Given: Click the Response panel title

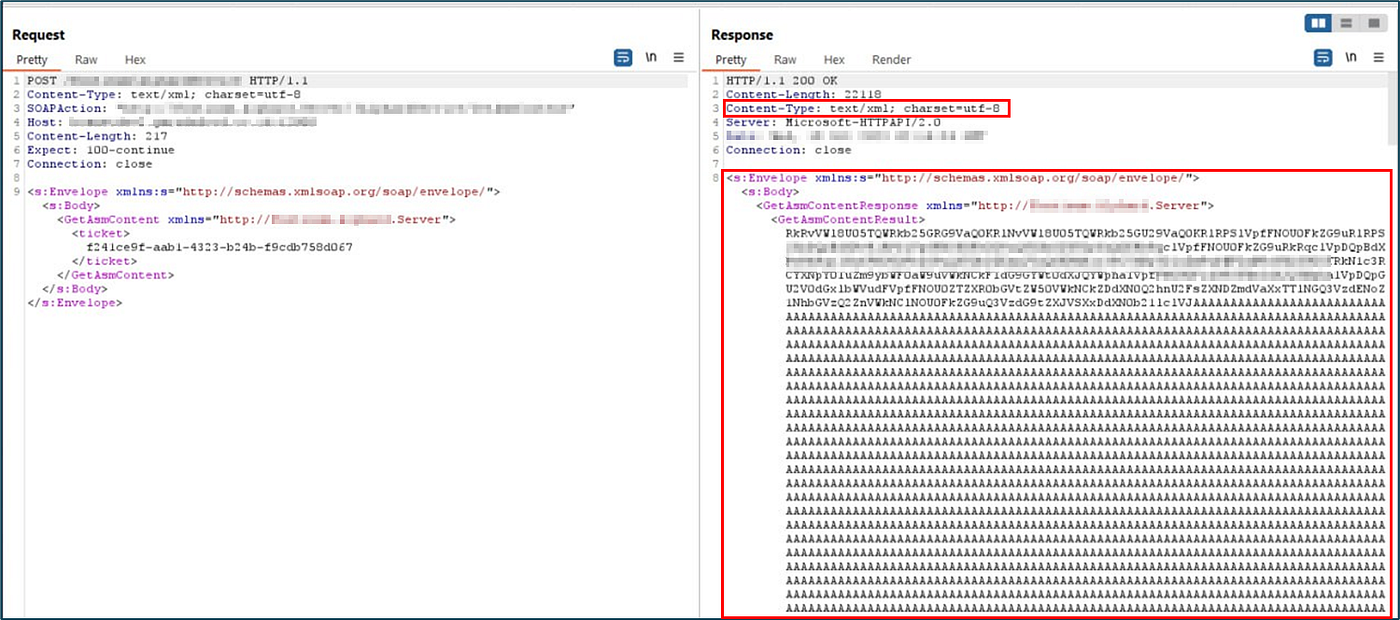Looking at the screenshot, I should pyautogui.click(x=742, y=35).
